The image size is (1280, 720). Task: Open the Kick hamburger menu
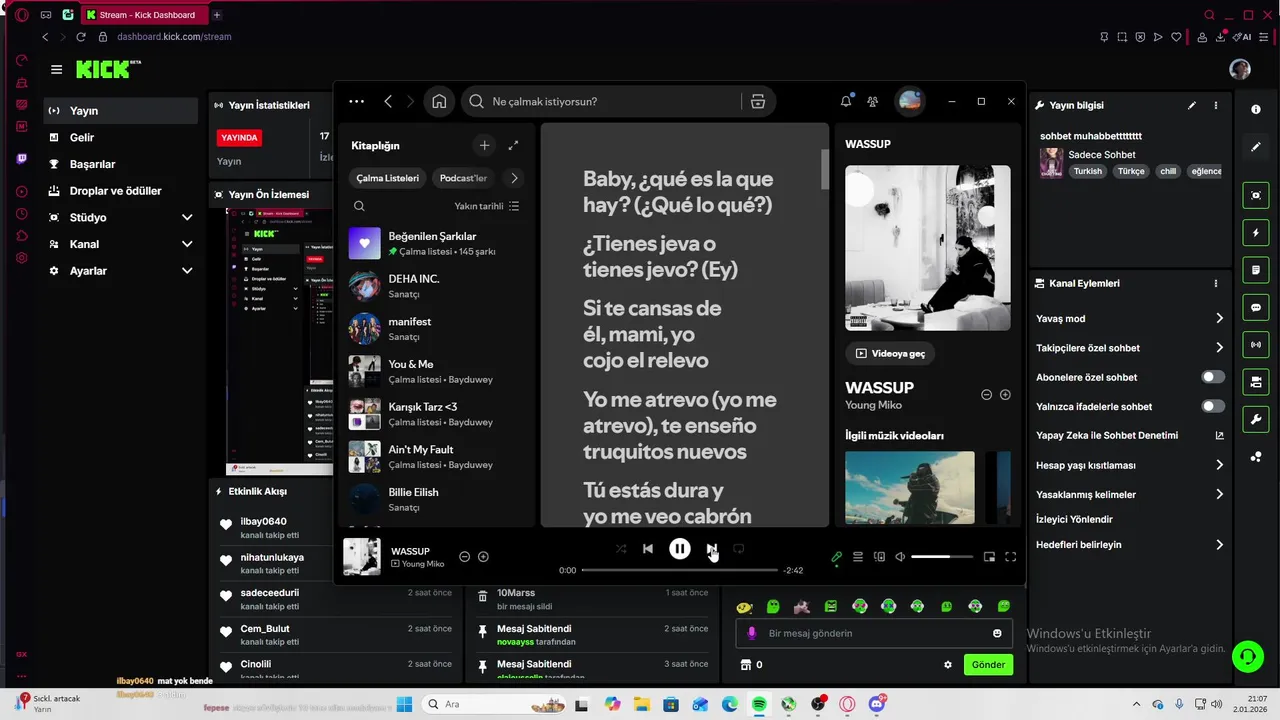56,69
